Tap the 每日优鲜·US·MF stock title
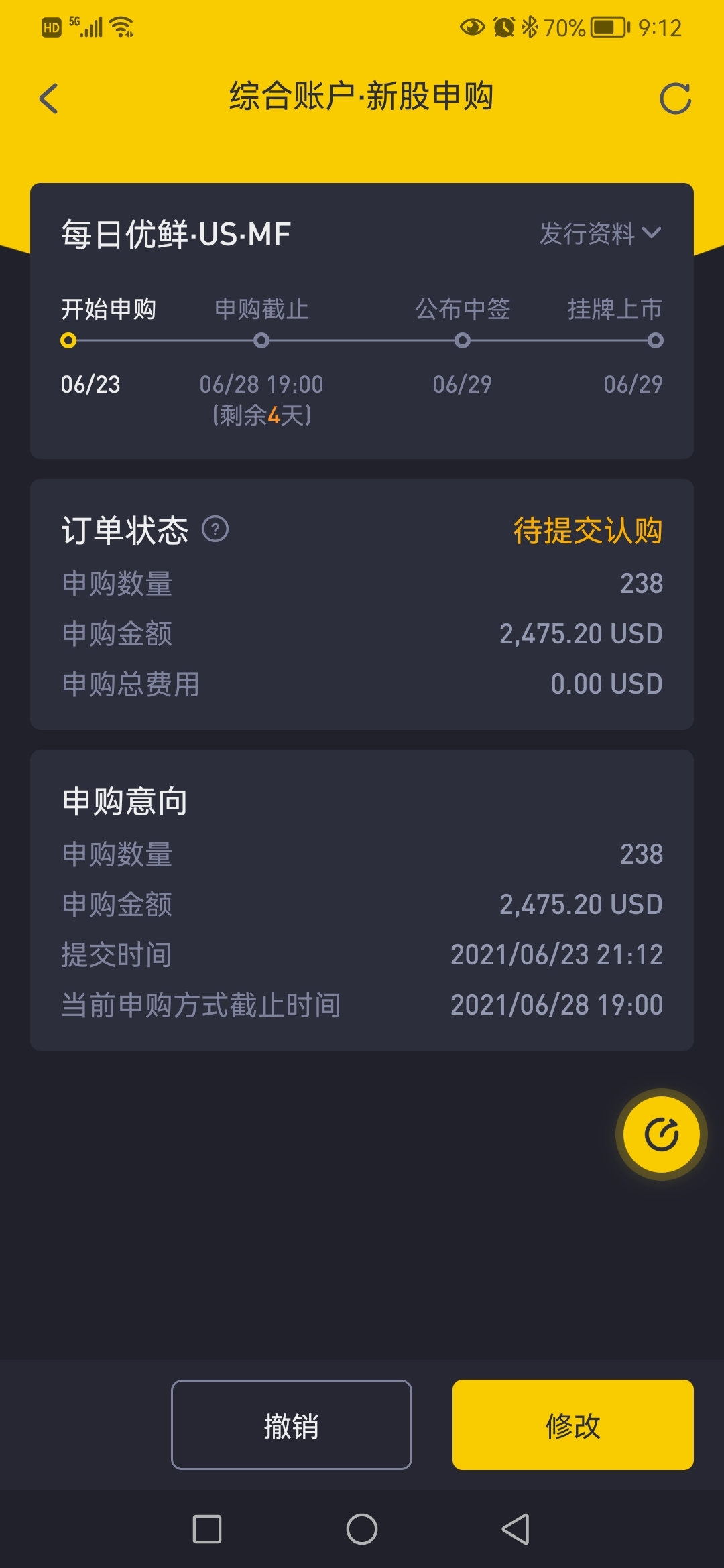Screen dimensions: 724x1568 (176, 235)
